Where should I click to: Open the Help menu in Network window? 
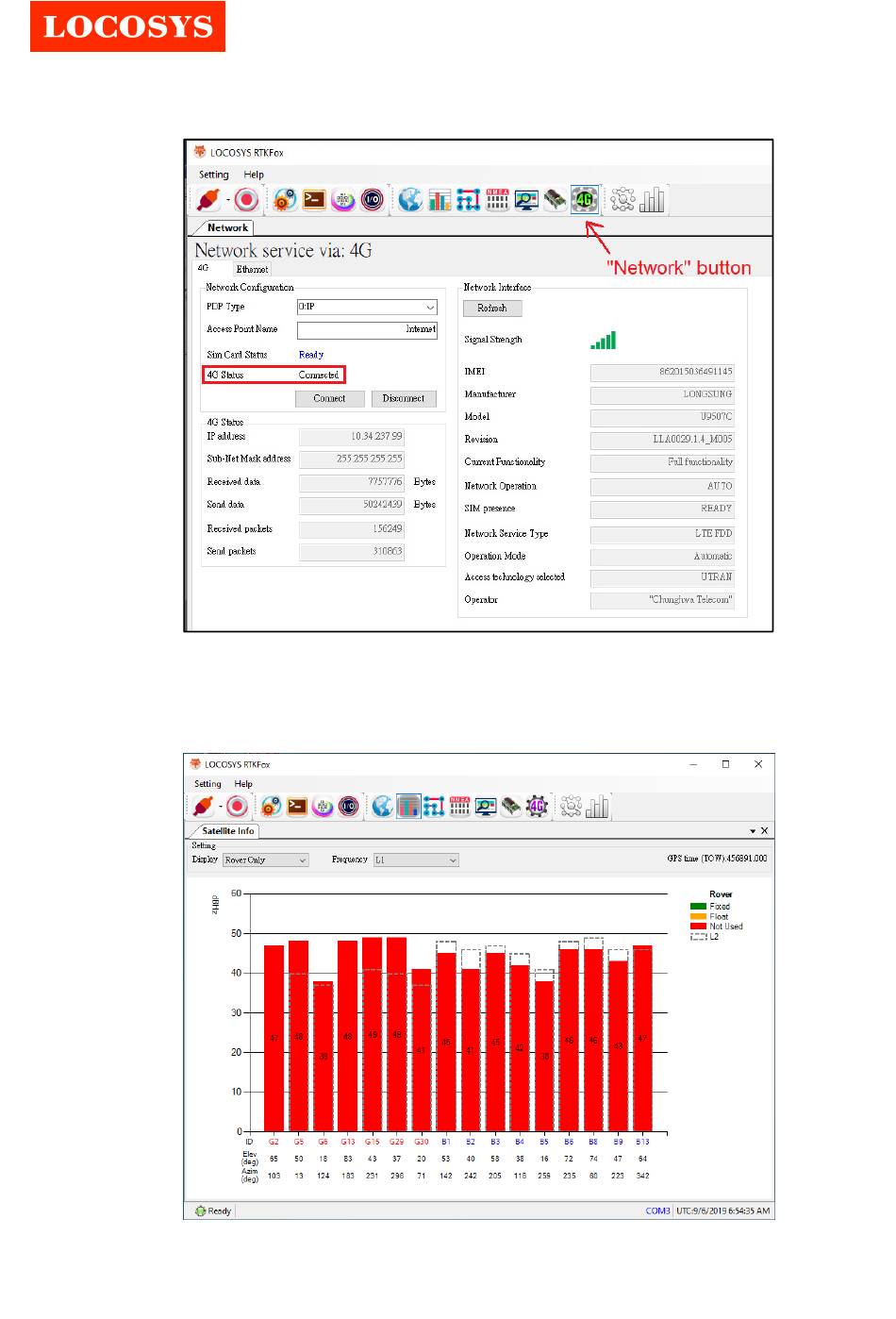[254, 175]
